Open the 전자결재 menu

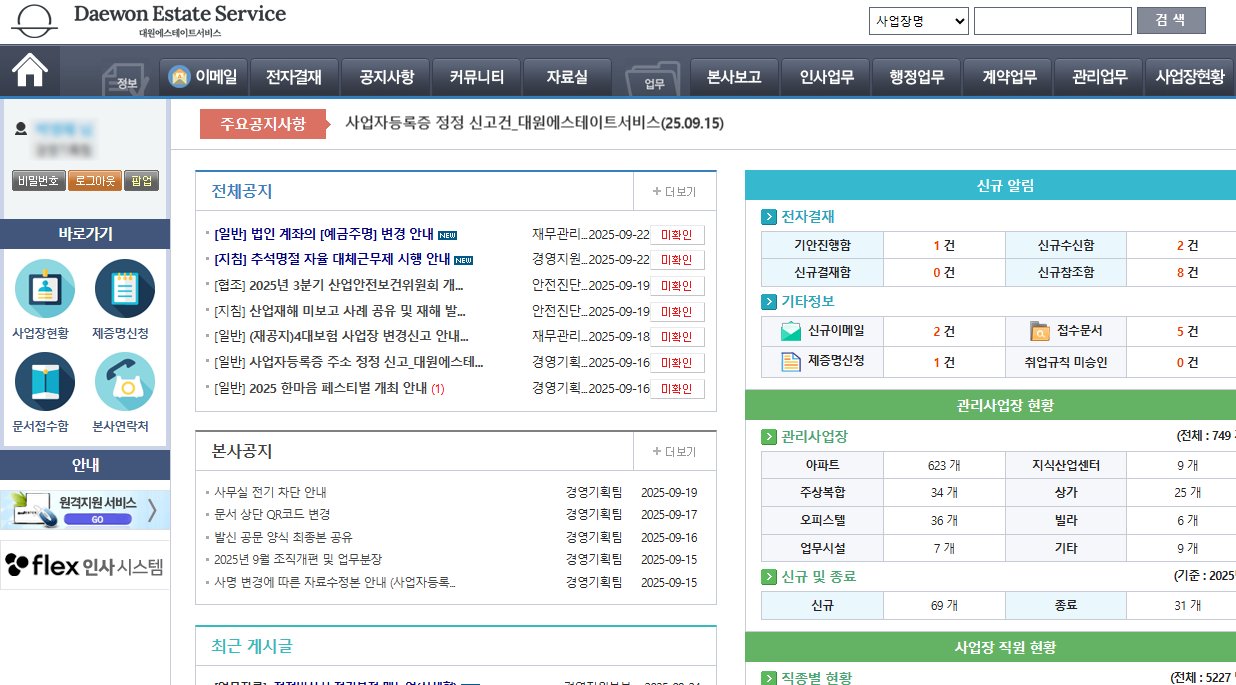coord(293,77)
